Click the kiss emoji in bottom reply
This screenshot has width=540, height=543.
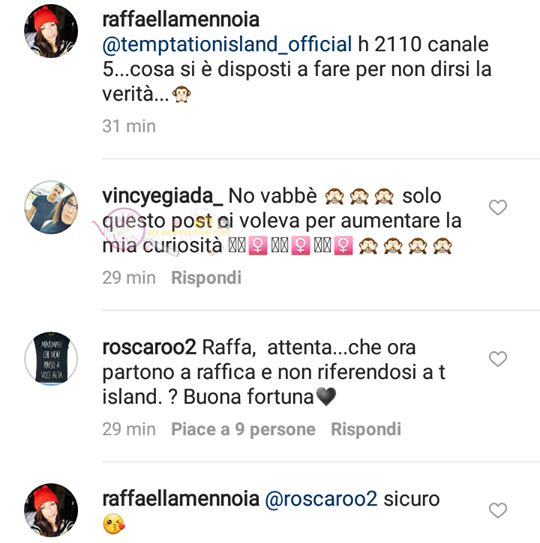click(x=114, y=524)
